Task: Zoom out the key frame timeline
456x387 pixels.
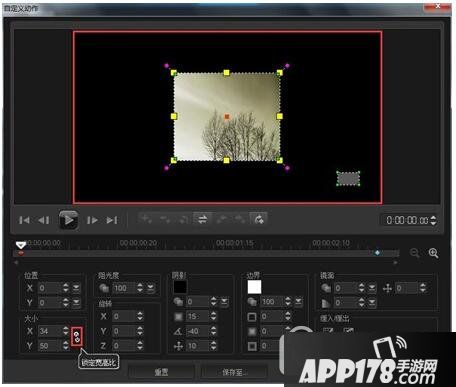Action: tap(414, 253)
